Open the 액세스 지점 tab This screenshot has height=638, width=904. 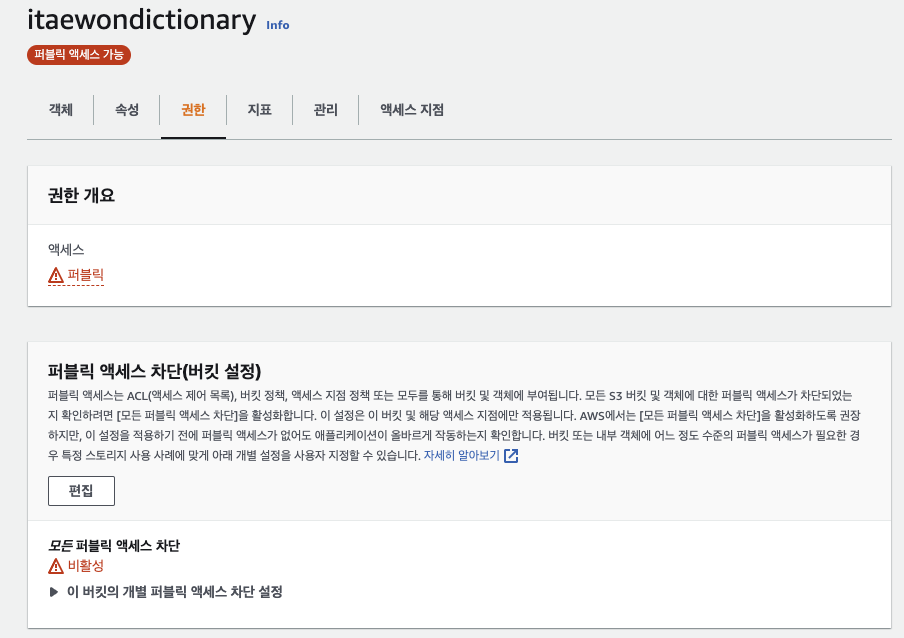point(412,110)
